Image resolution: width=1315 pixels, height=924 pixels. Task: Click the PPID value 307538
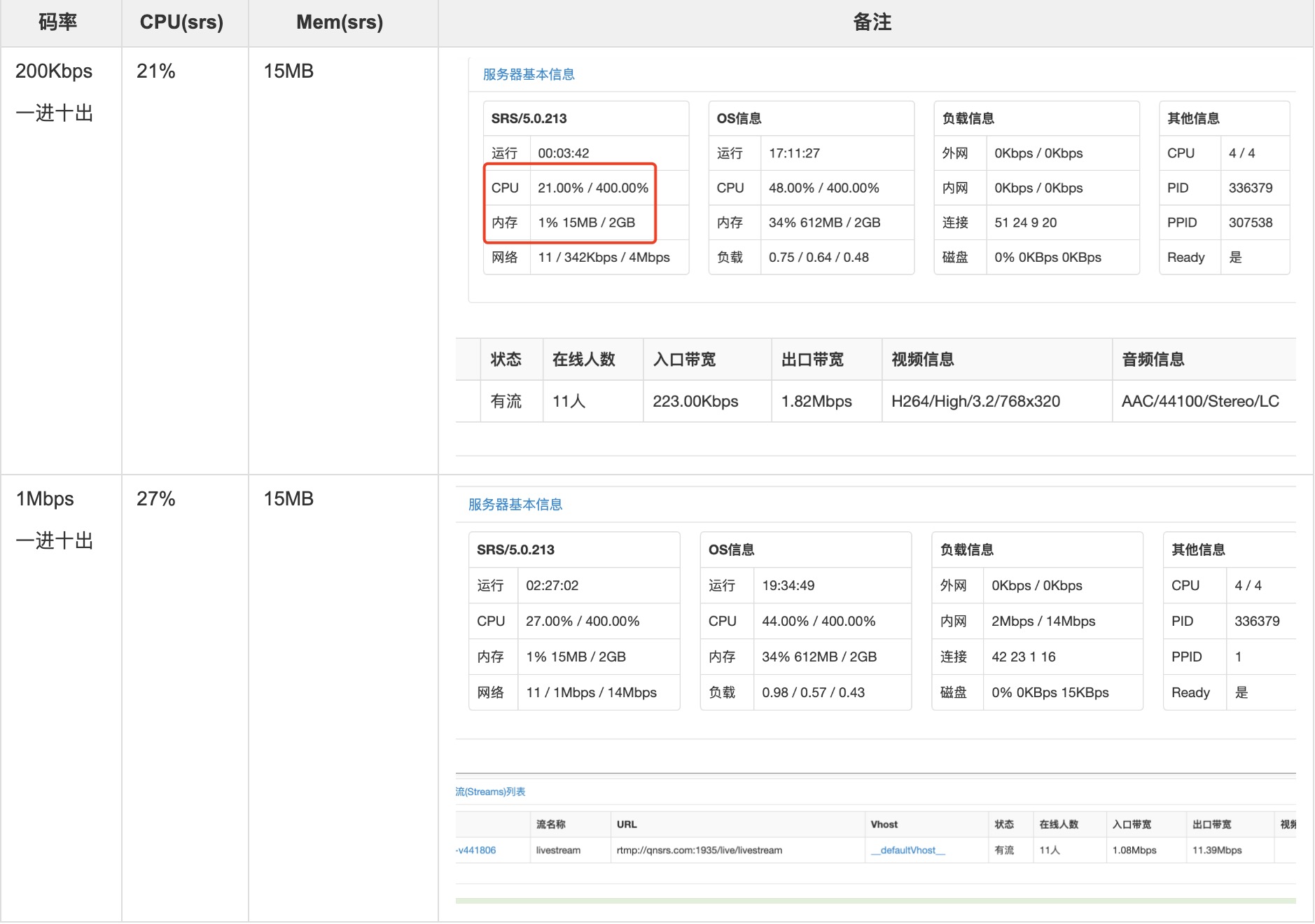pyautogui.click(x=1251, y=223)
